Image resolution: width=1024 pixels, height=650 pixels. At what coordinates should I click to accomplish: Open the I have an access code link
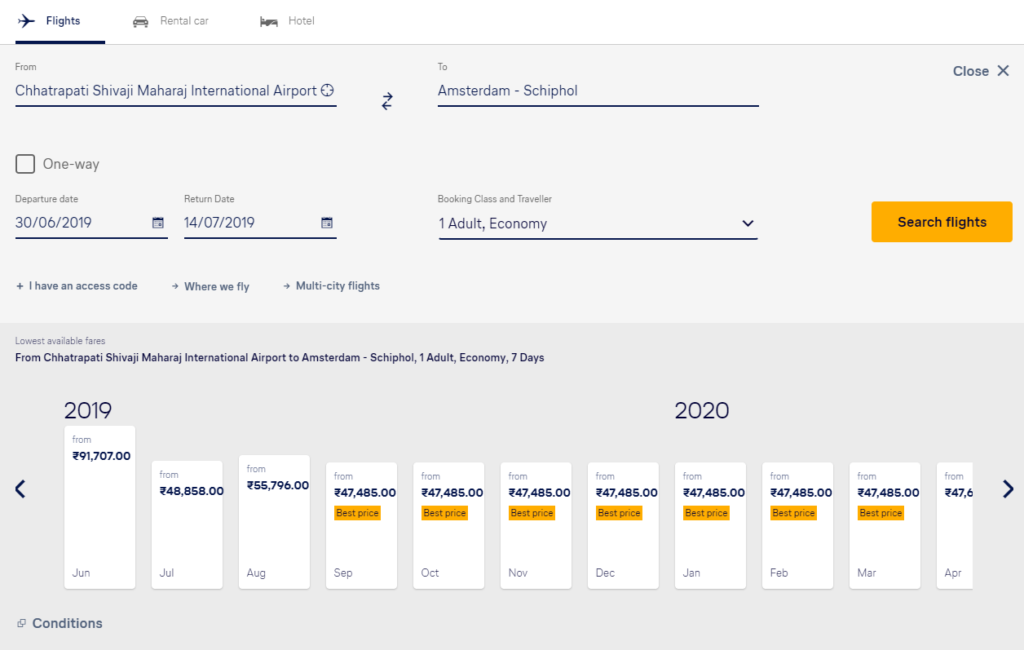click(x=77, y=286)
